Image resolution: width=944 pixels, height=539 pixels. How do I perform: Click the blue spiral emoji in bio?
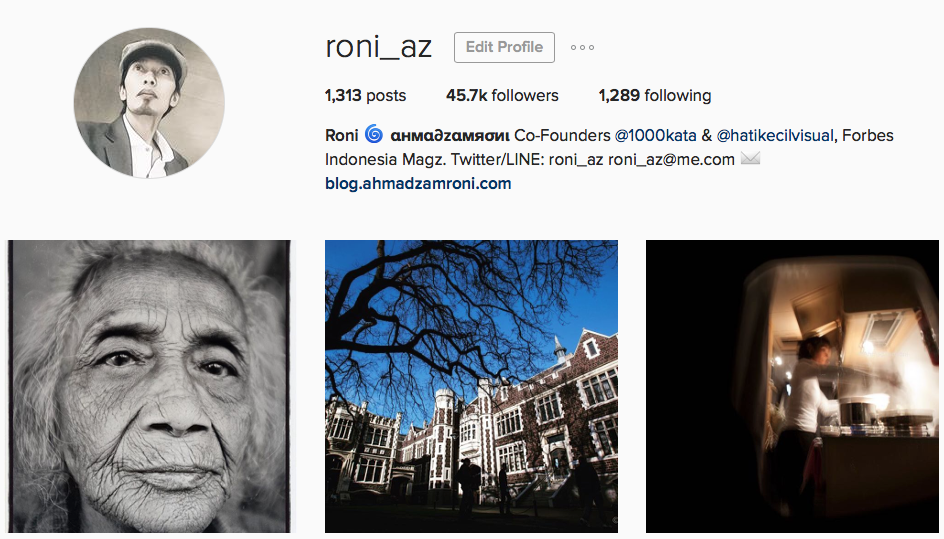coord(374,134)
